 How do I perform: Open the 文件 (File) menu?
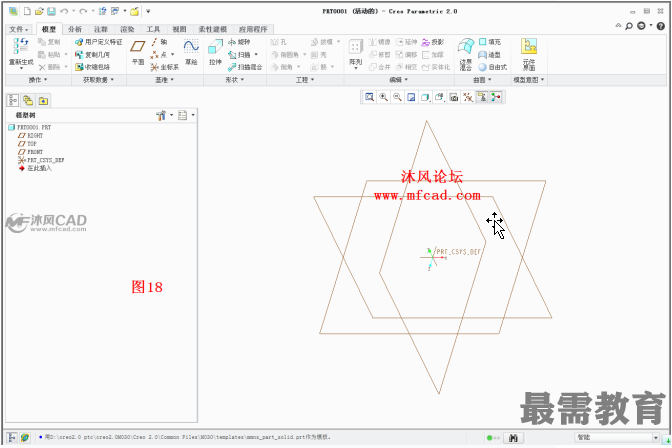[x=19, y=29]
